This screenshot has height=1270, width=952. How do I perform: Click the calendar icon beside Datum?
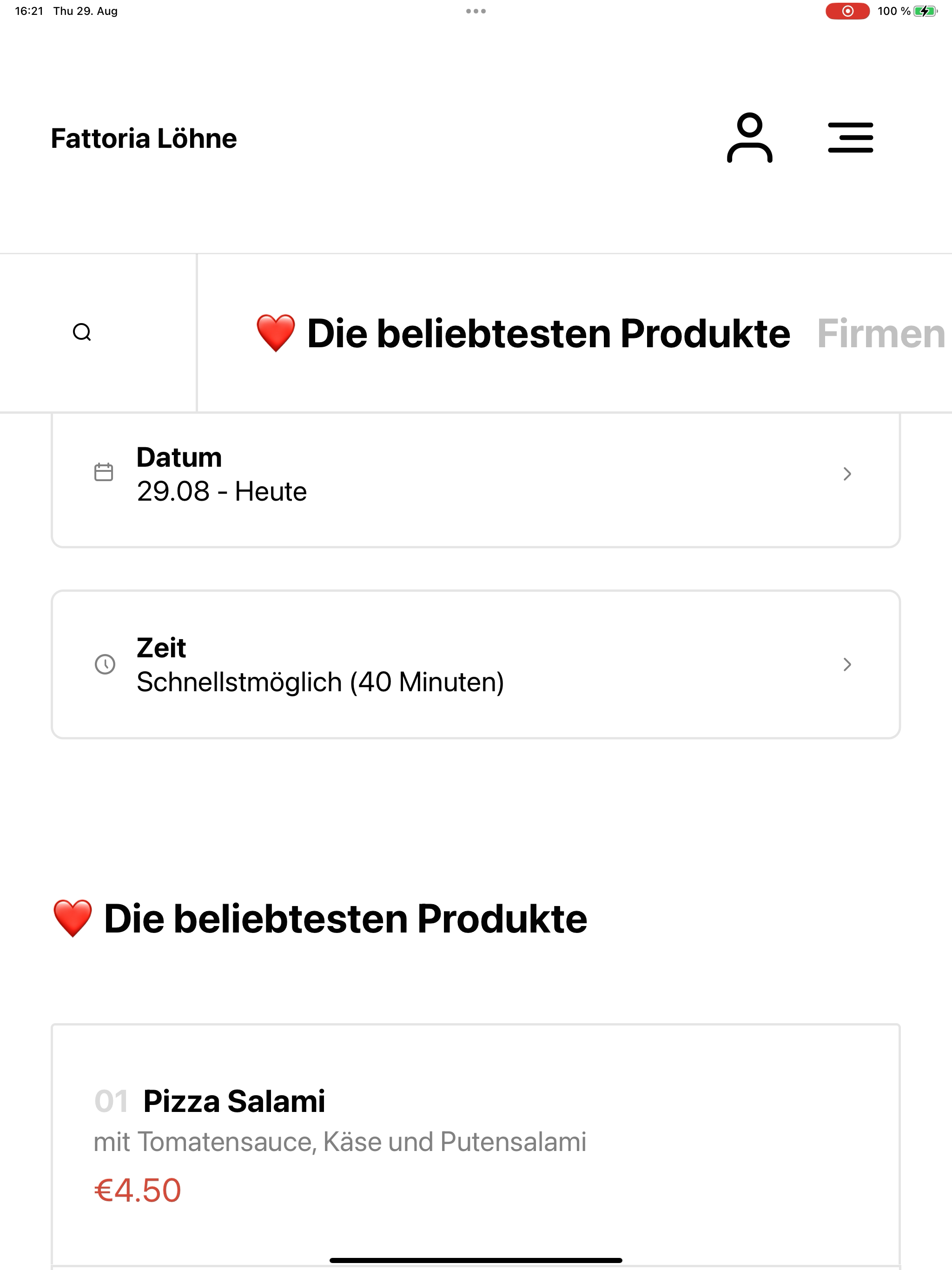pos(104,472)
